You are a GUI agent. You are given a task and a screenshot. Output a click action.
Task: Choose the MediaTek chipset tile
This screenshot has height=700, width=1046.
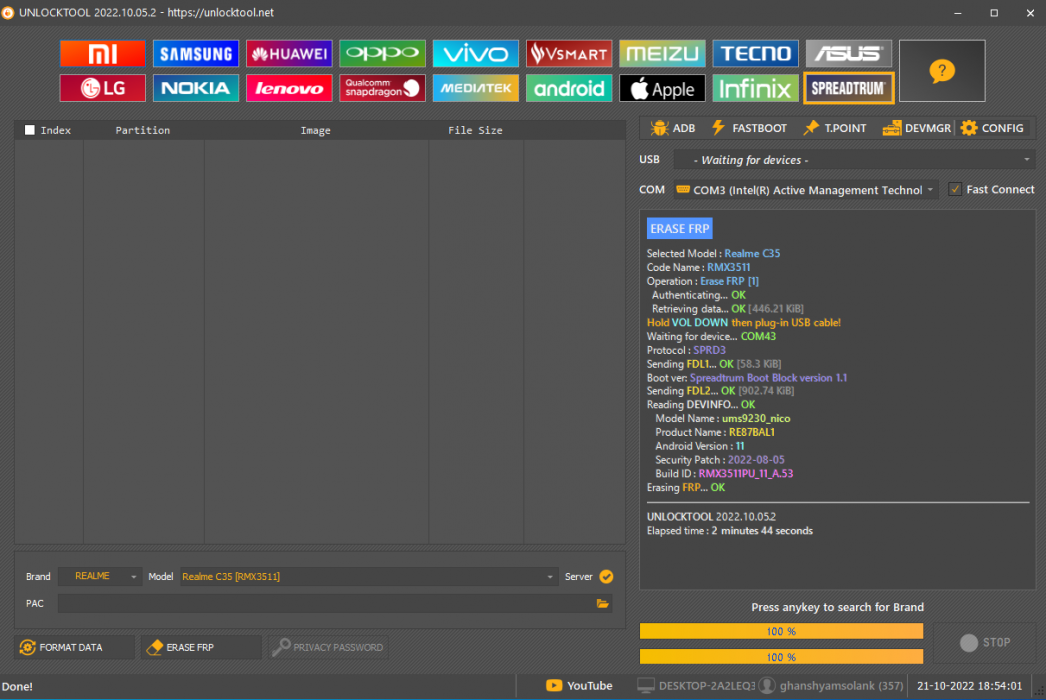[x=476, y=88]
